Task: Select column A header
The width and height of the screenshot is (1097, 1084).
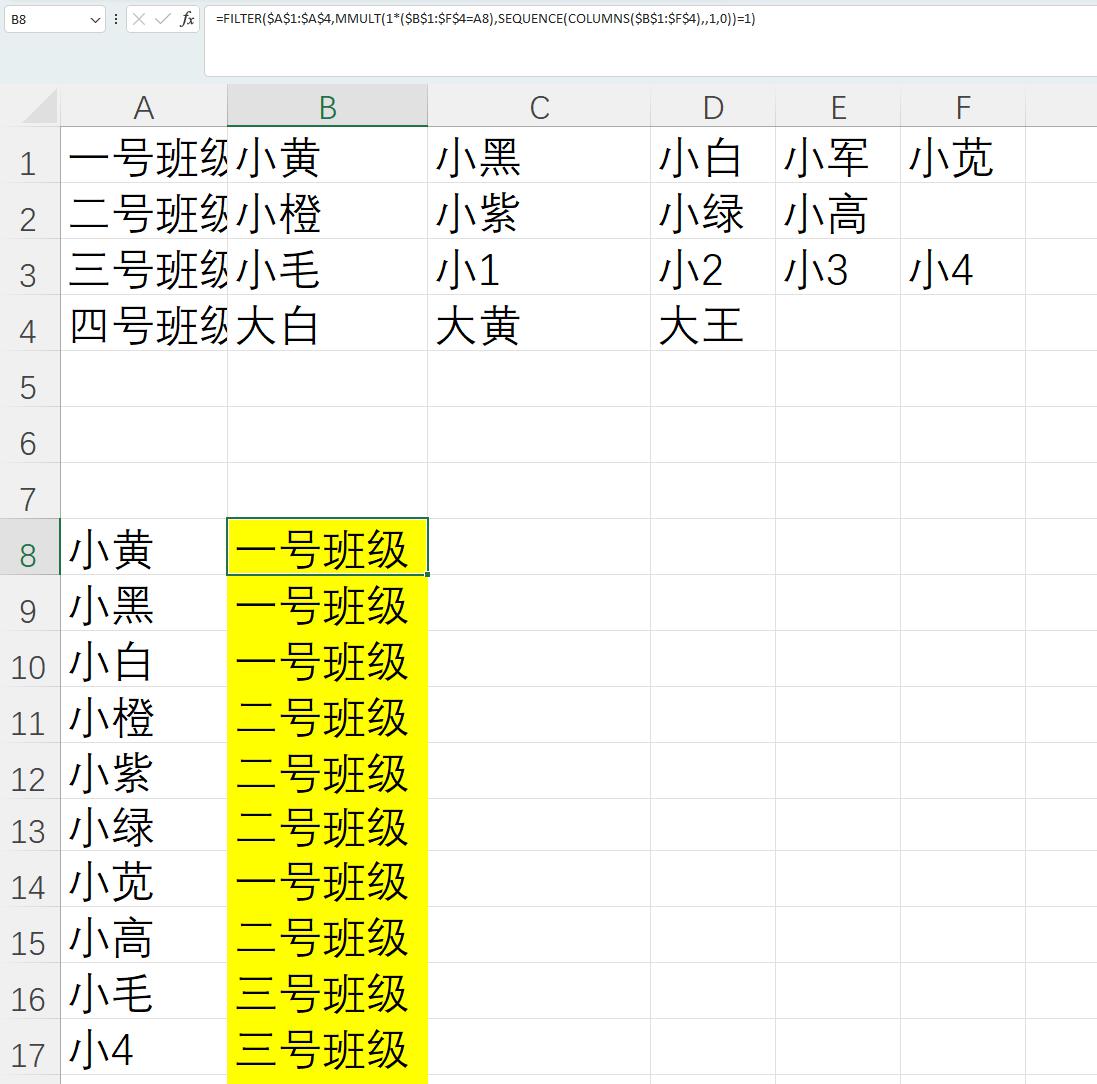Action: tap(143, 106)
